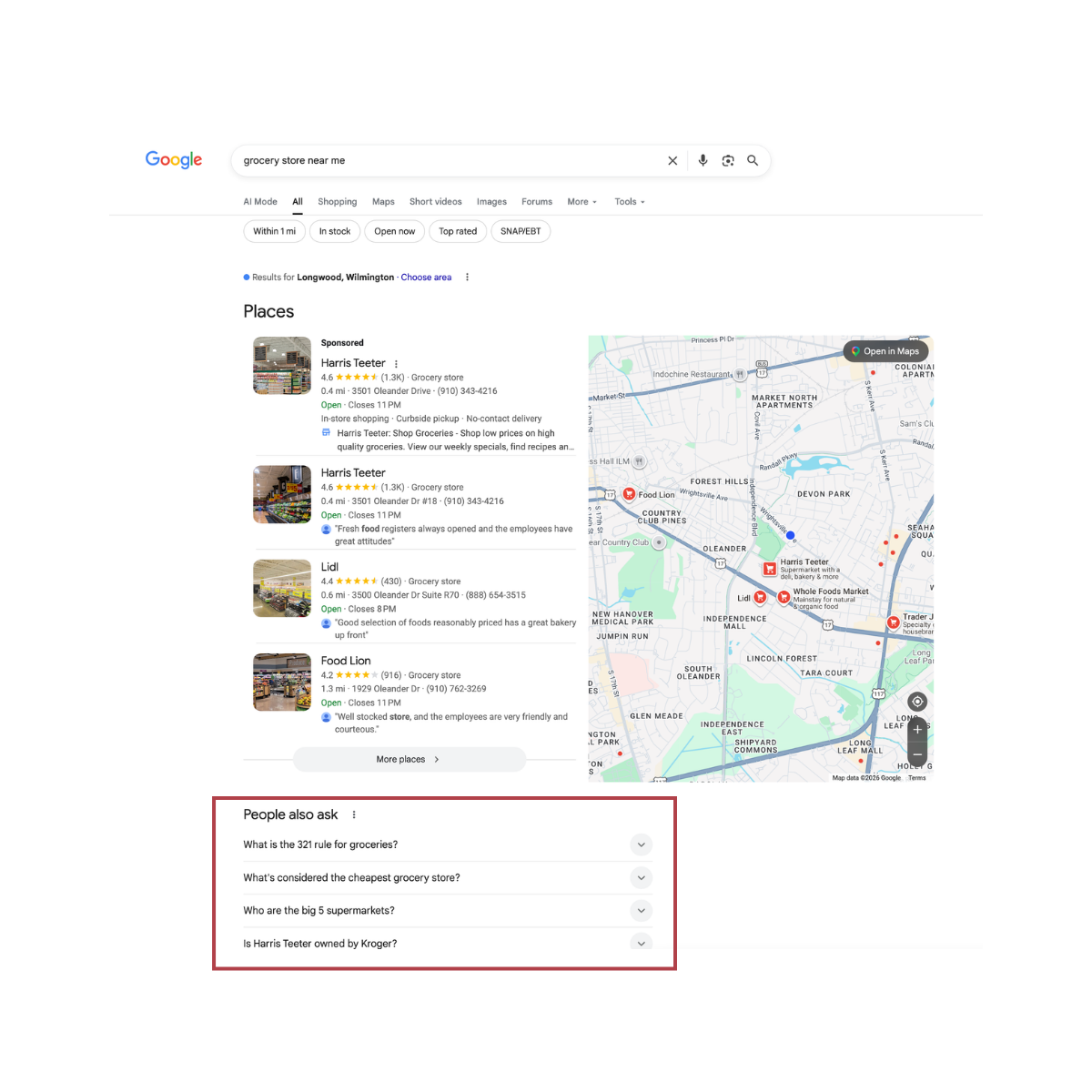Expand "What is the 321 rule for groceries?"
Screen dimensions: 1092x1092
pos(641,844)
